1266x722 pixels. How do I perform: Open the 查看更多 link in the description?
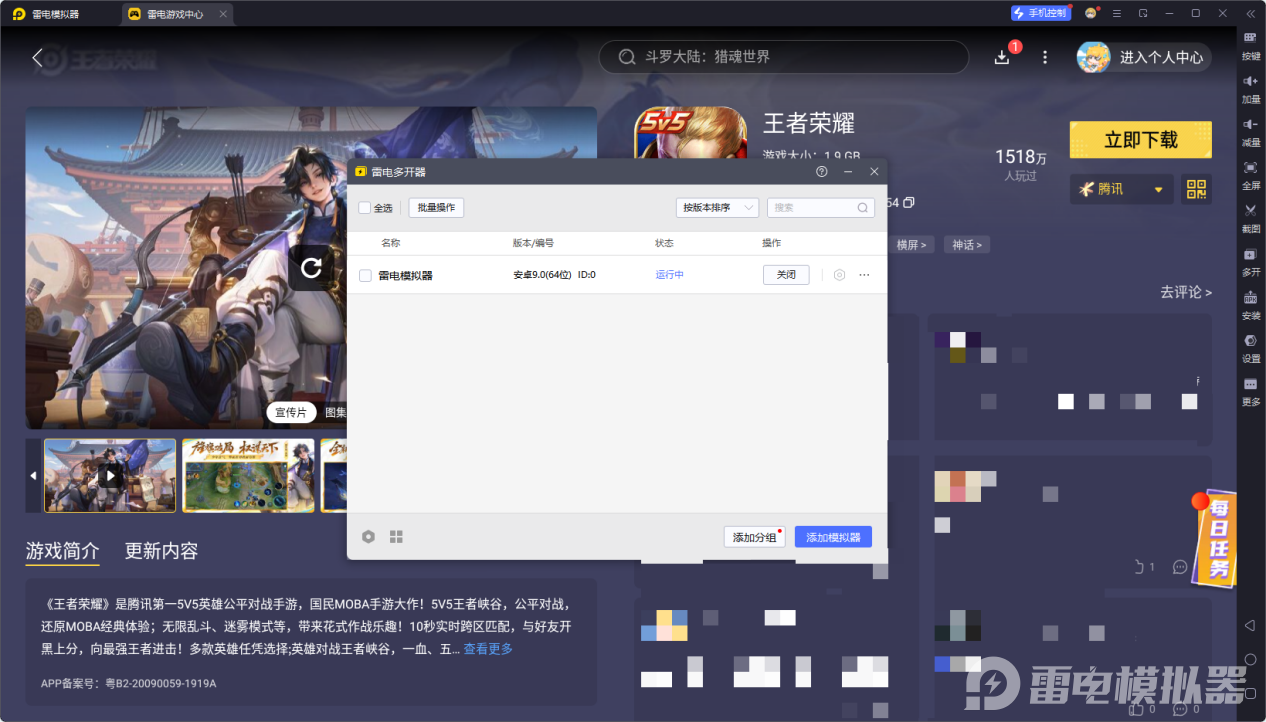[x=488, y=649]
